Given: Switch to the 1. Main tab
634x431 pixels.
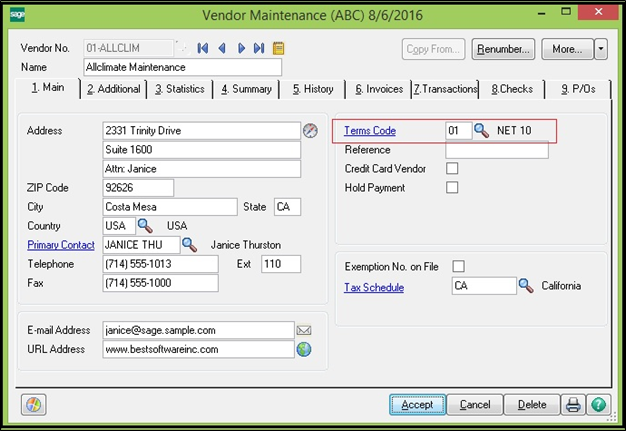Looking at the screenshot, I should (x=48, y=88).
